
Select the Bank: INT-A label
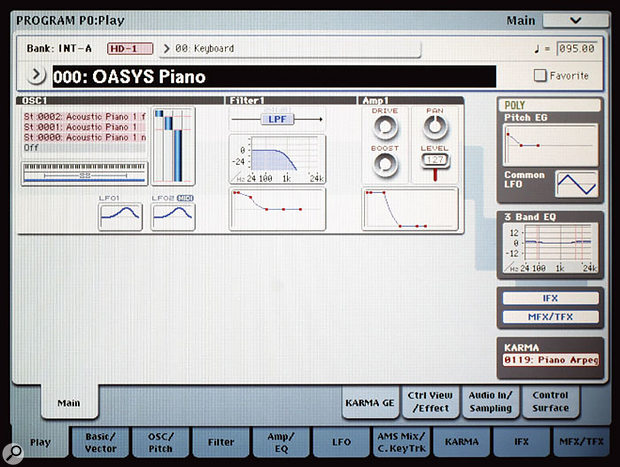tap(59, 49)
